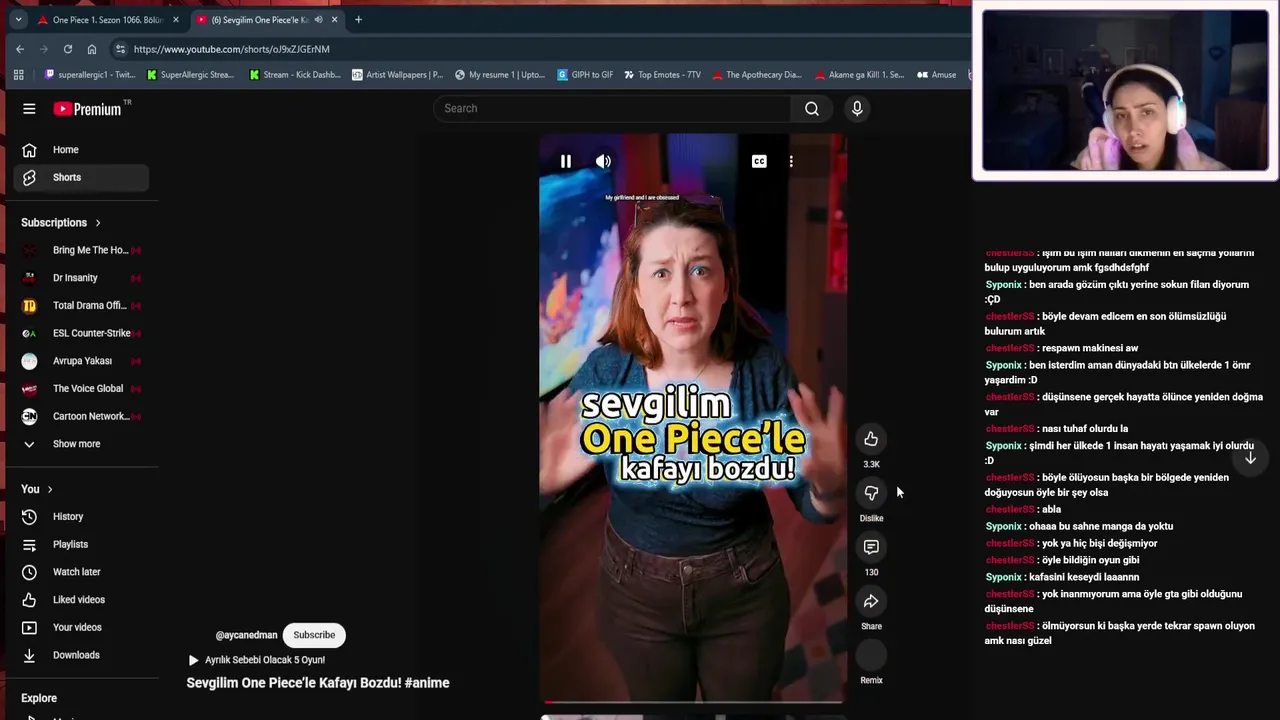The height and width of the screenshot is (720, 1280).
Task: Open Bring Me The Ho... subscription
Action: tap(82, 250)
